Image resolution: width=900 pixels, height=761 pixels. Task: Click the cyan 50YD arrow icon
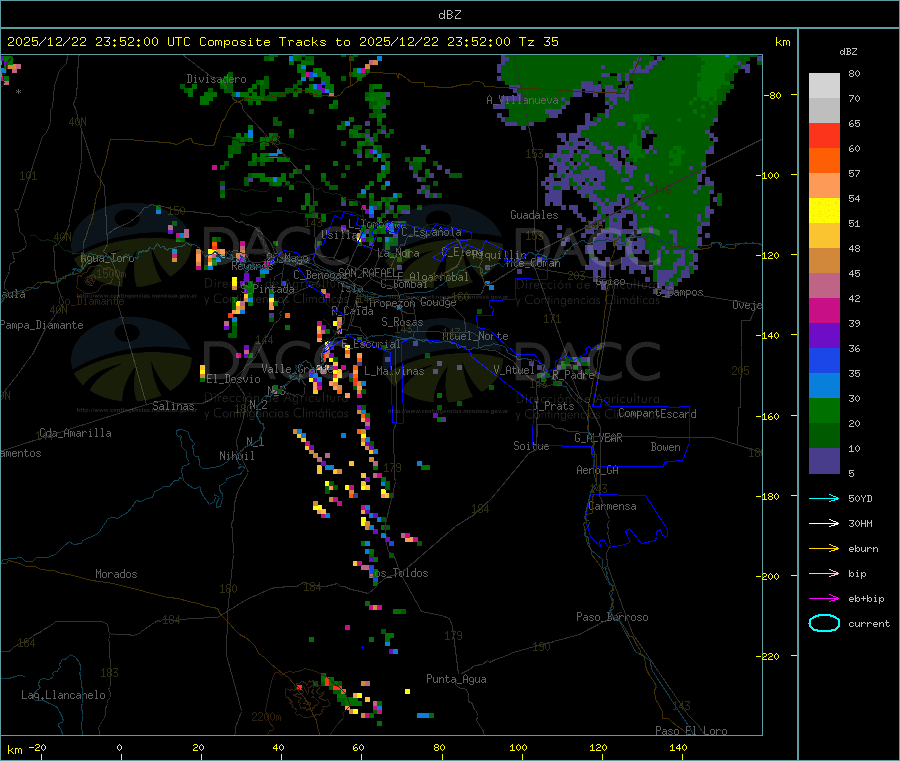point(824,498)
